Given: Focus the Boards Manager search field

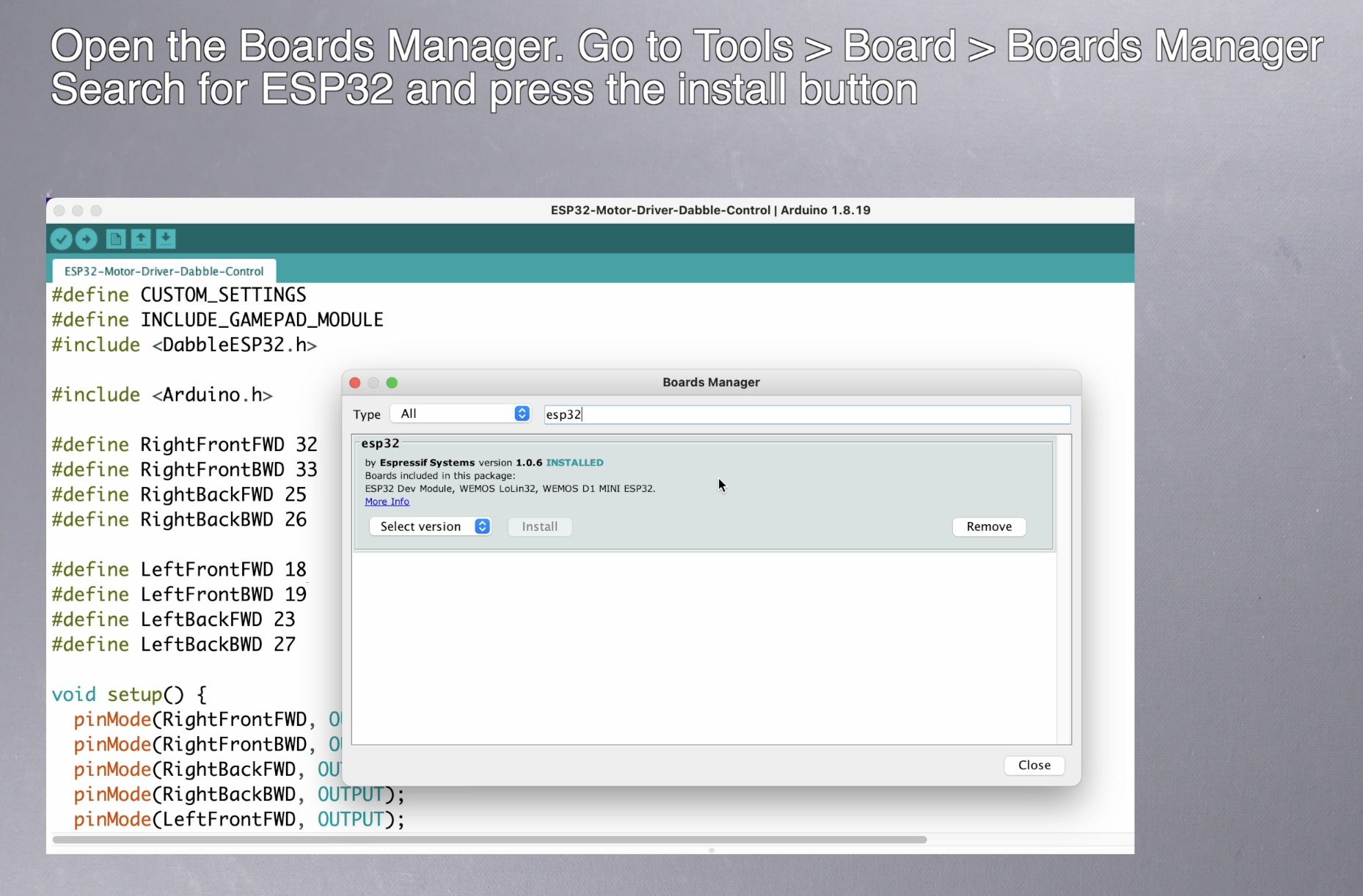Looking at the screenshot, I should point(807,414).
